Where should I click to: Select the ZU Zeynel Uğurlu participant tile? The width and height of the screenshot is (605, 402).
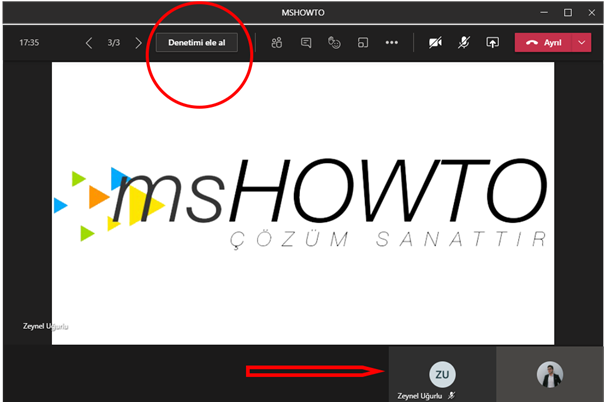(x=442, y=374)
